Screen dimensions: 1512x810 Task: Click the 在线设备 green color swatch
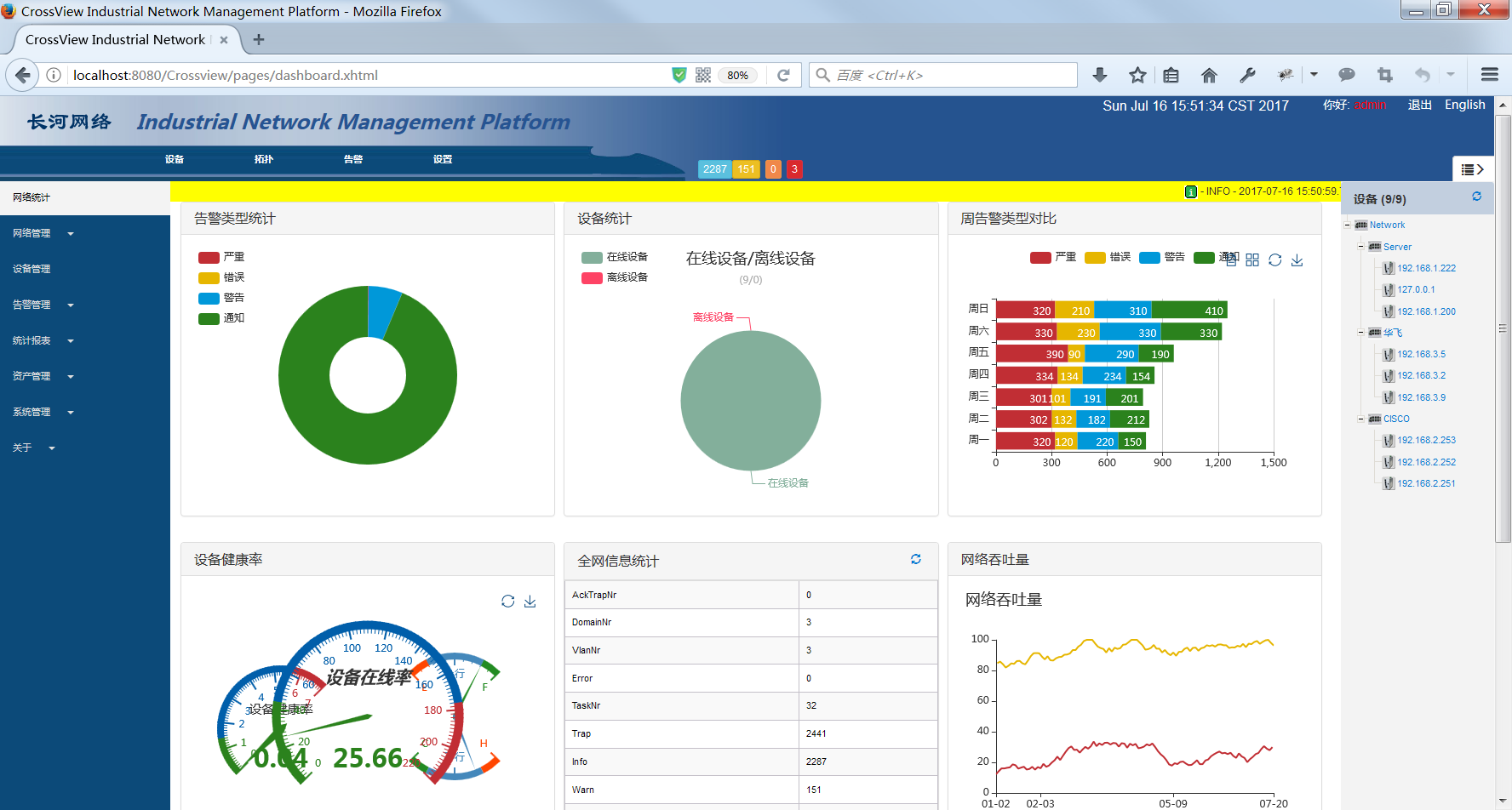click(592, 256)
